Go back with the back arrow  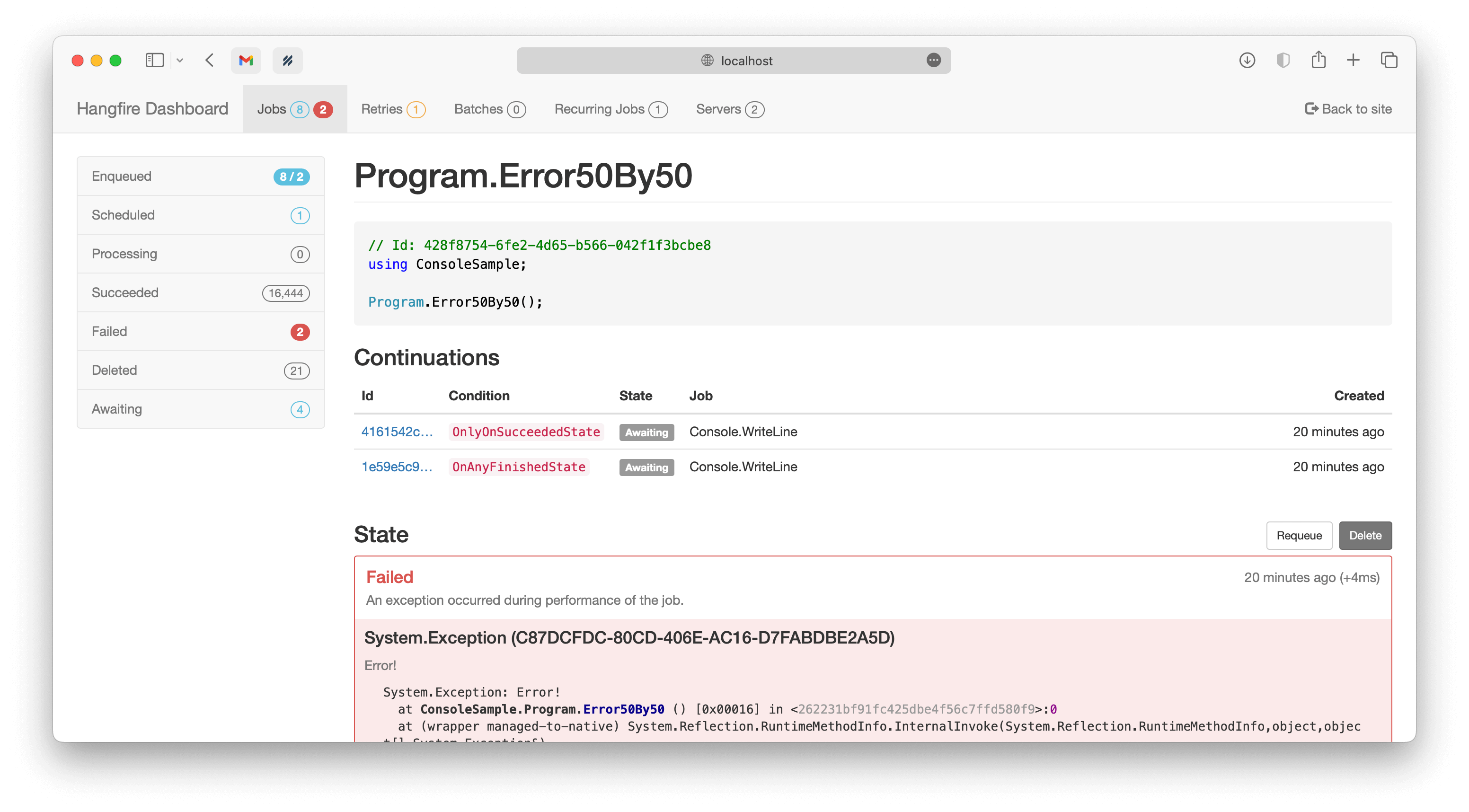click(209, 60)
